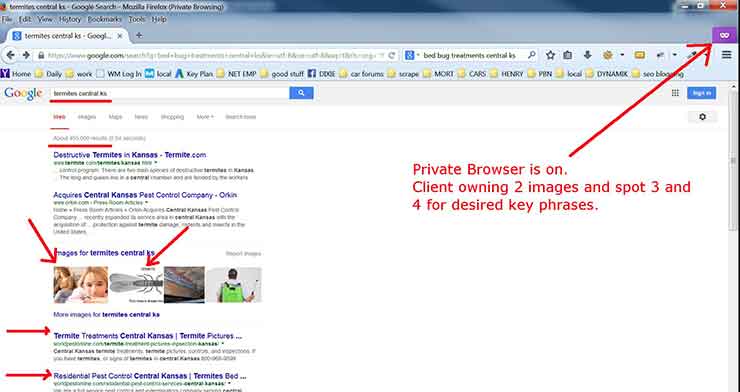Screen dimensions: 740x392
Task: Open the History menu
Action: click(70, 19)
